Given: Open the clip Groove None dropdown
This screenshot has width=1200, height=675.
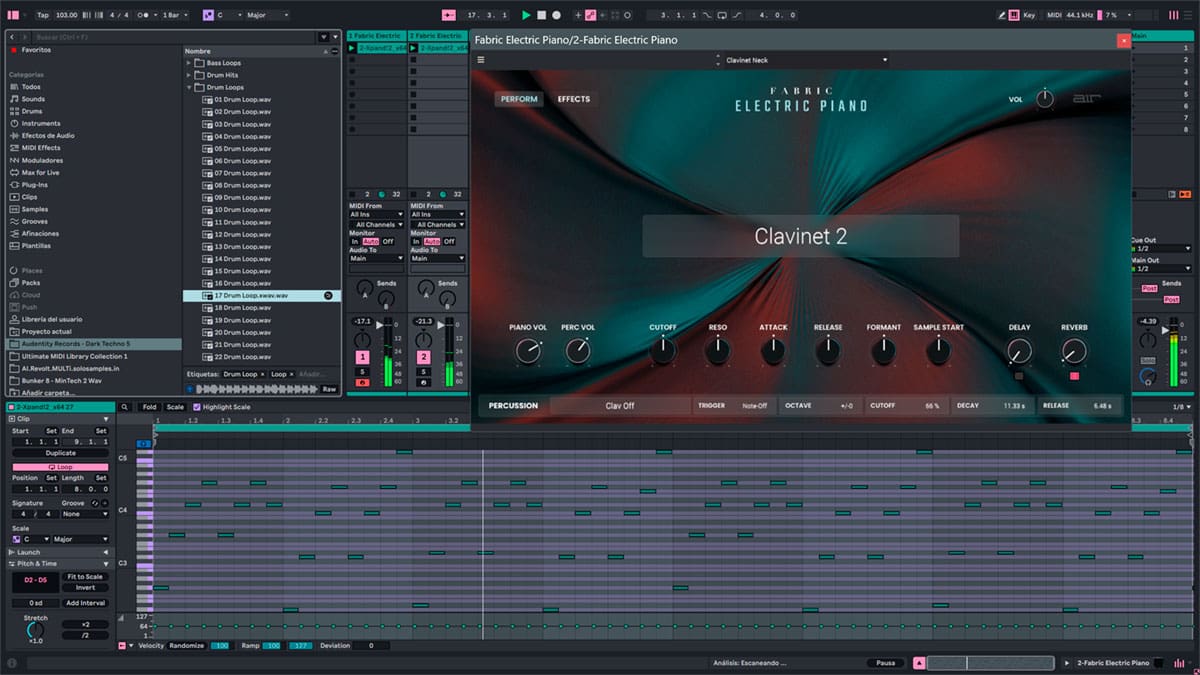Looking at the screenshot, I should click(84, 514).
